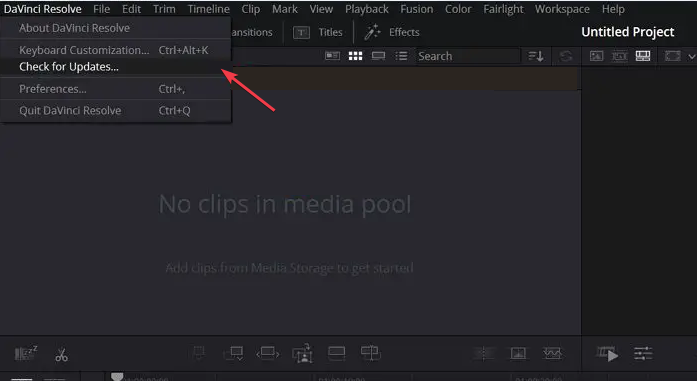Open the View menu
This screenshot has height=381, width=697.
coord(321,9)
